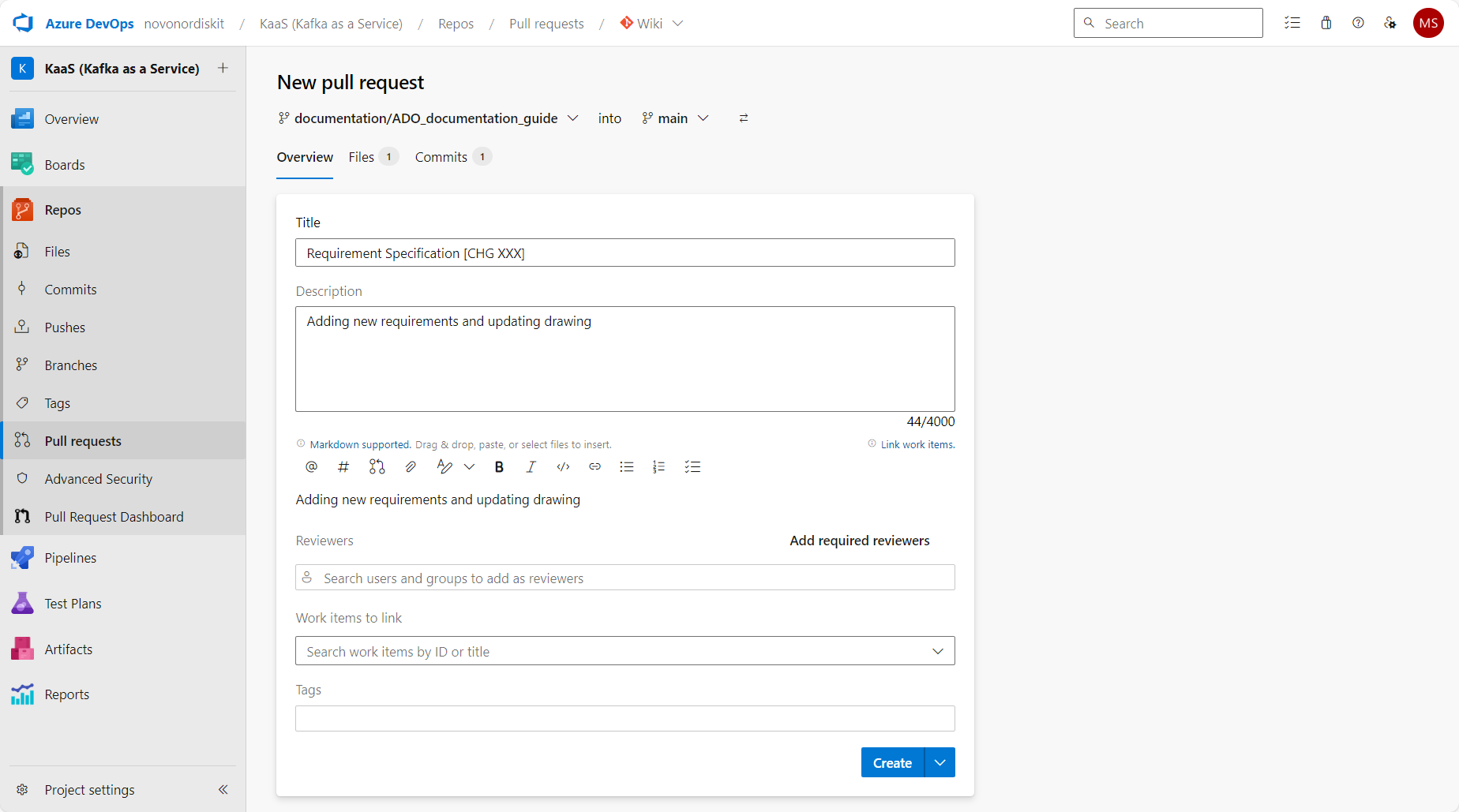Collapse the sidebar with double chevron
Image resolution: width=1459 pixels, height=812 pixels.
click(x=223, y=789)
